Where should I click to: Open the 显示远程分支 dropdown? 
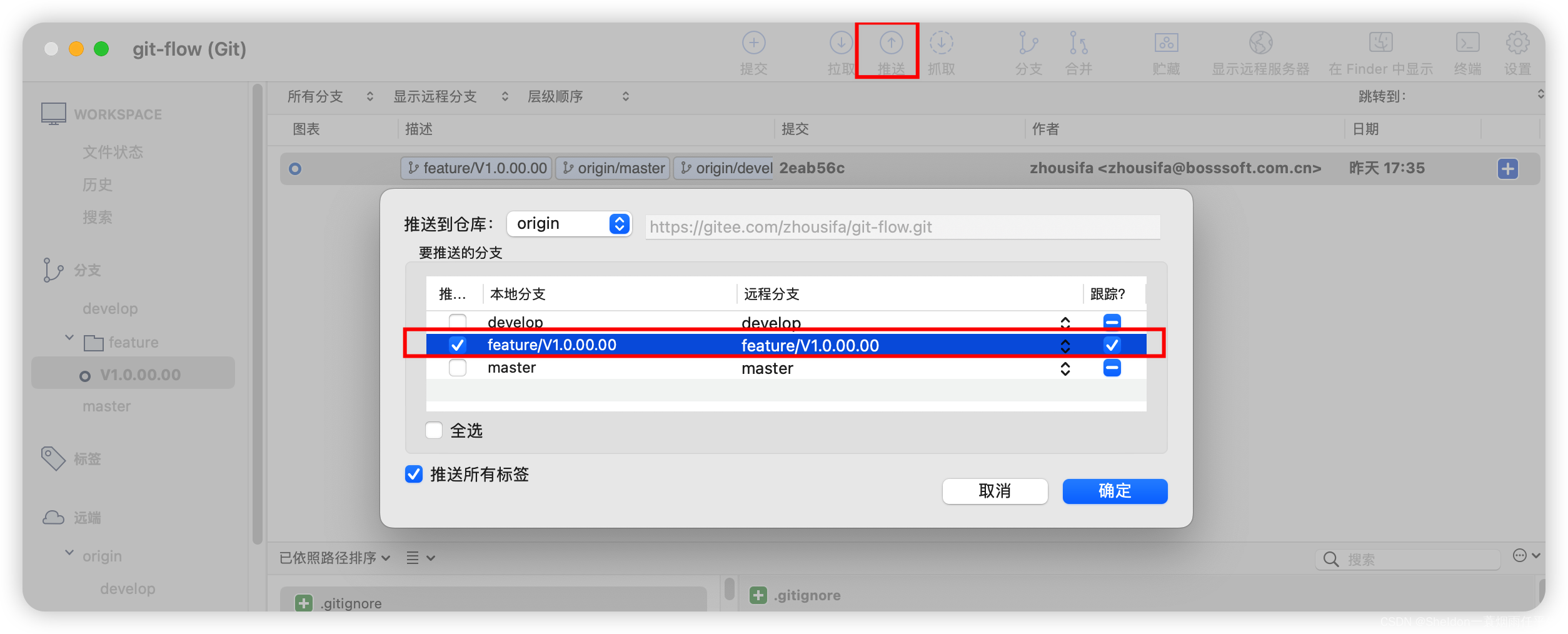[450, 96]
